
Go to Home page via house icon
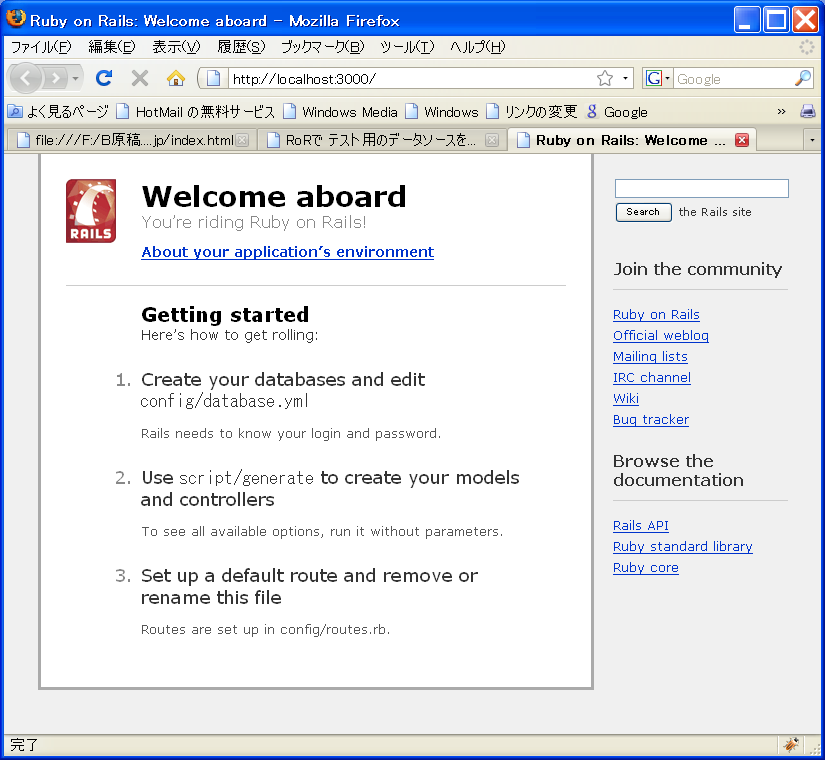tap(176, 78)
